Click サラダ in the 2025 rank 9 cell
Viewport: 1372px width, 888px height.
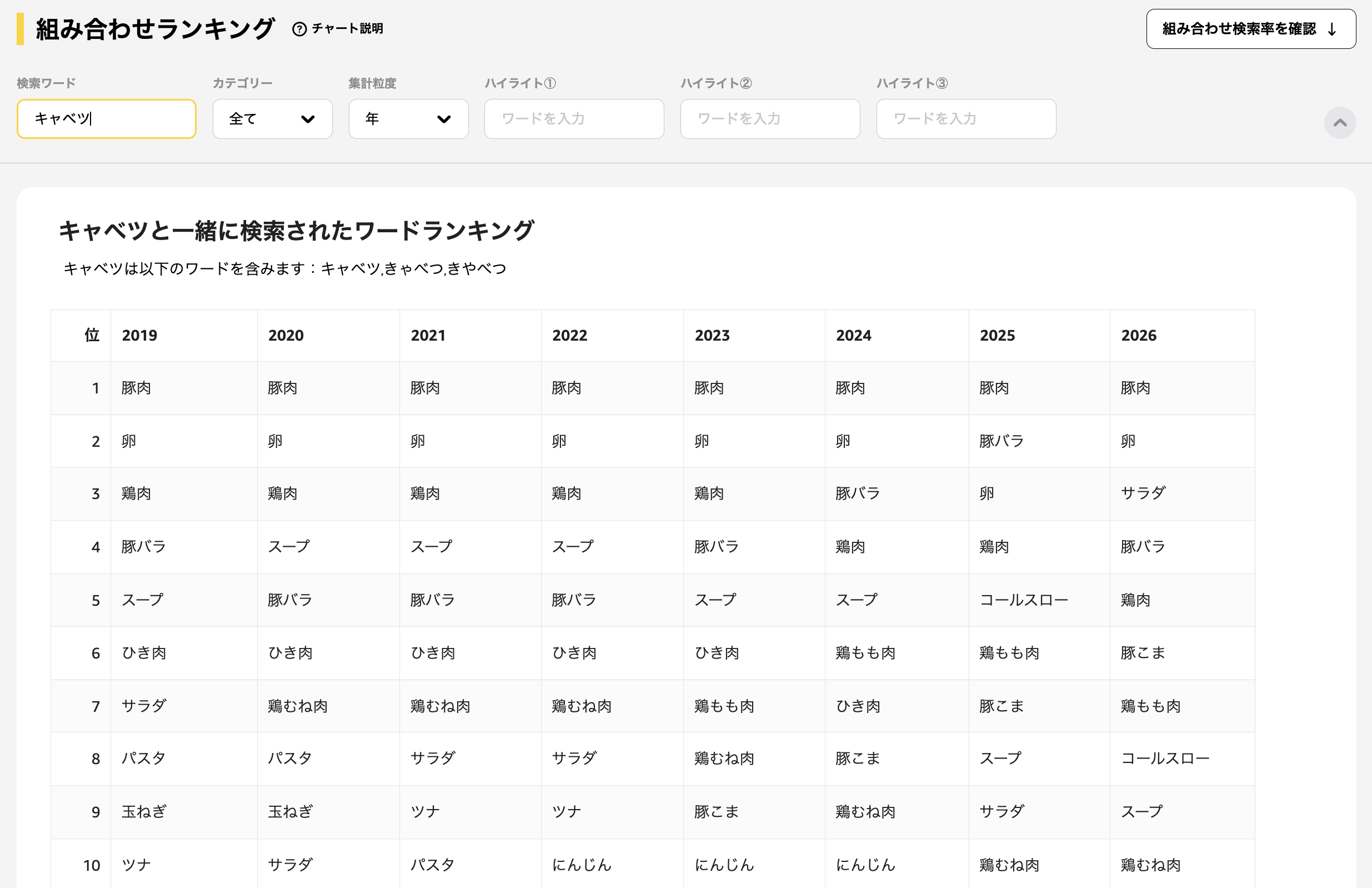(x=1002, y=812)
